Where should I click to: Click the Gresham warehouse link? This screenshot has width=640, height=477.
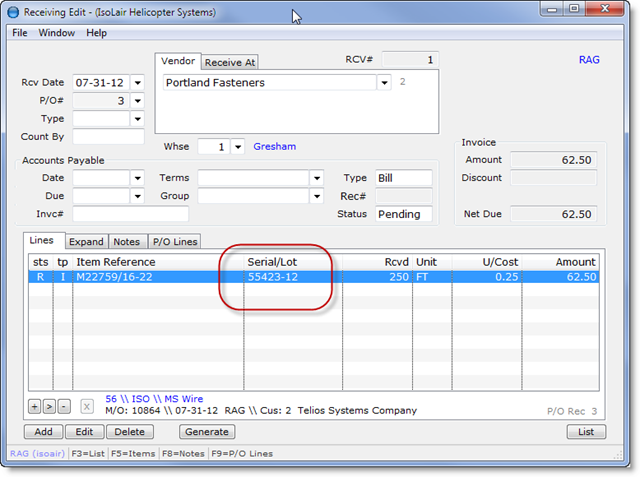pos(274,147)
